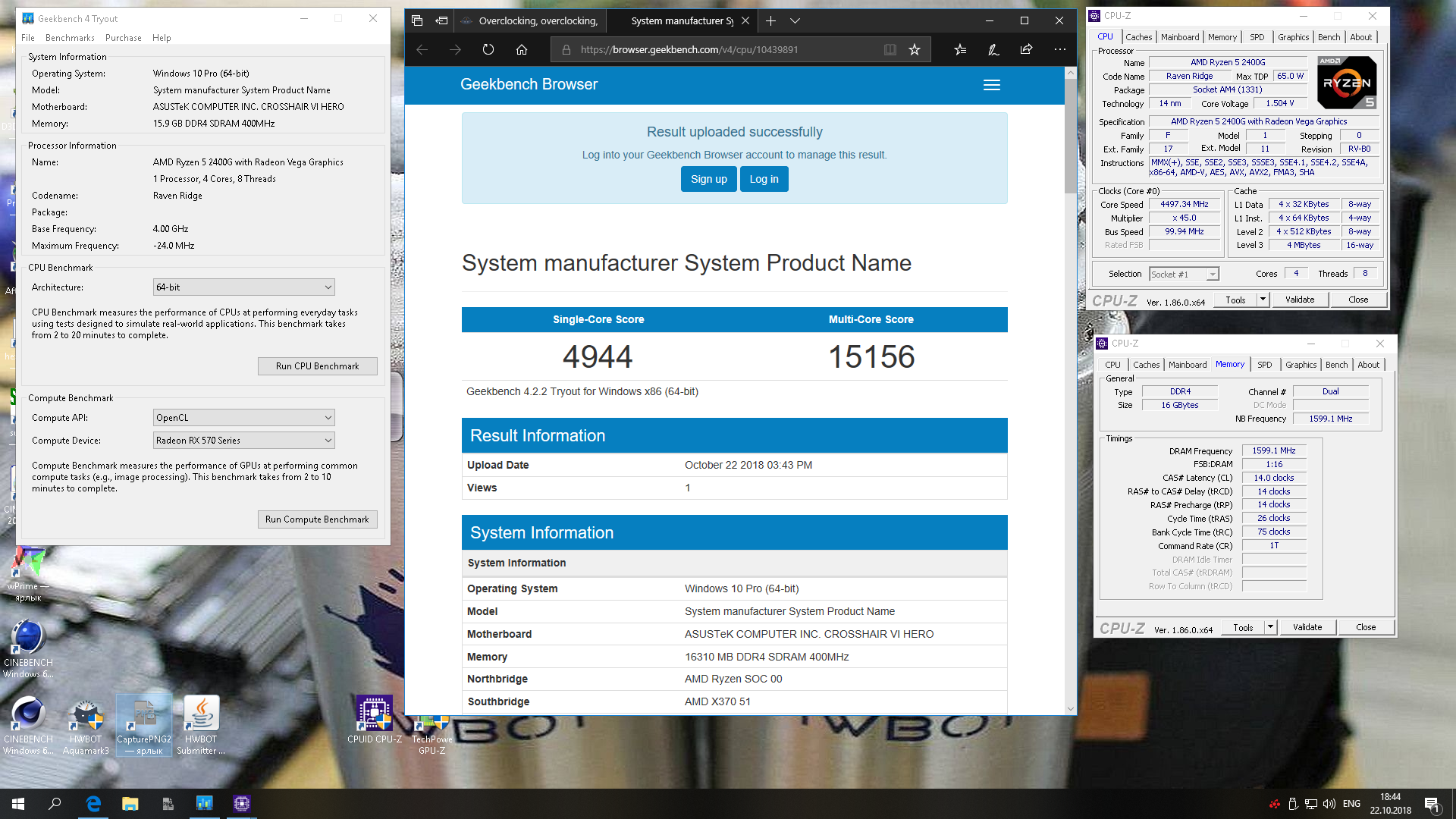Open the upper CINEBENCH desktop shortcut

28,649
